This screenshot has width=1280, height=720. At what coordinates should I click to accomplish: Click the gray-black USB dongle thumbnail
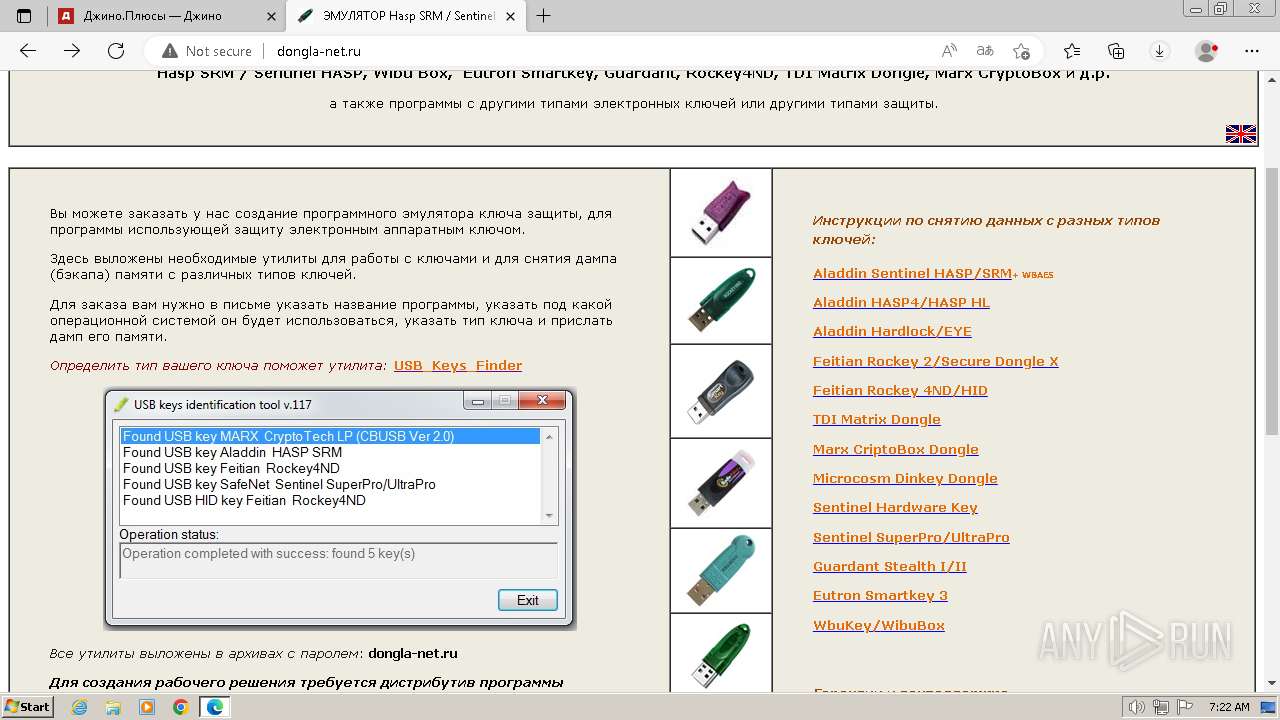[x=721, y=391]
